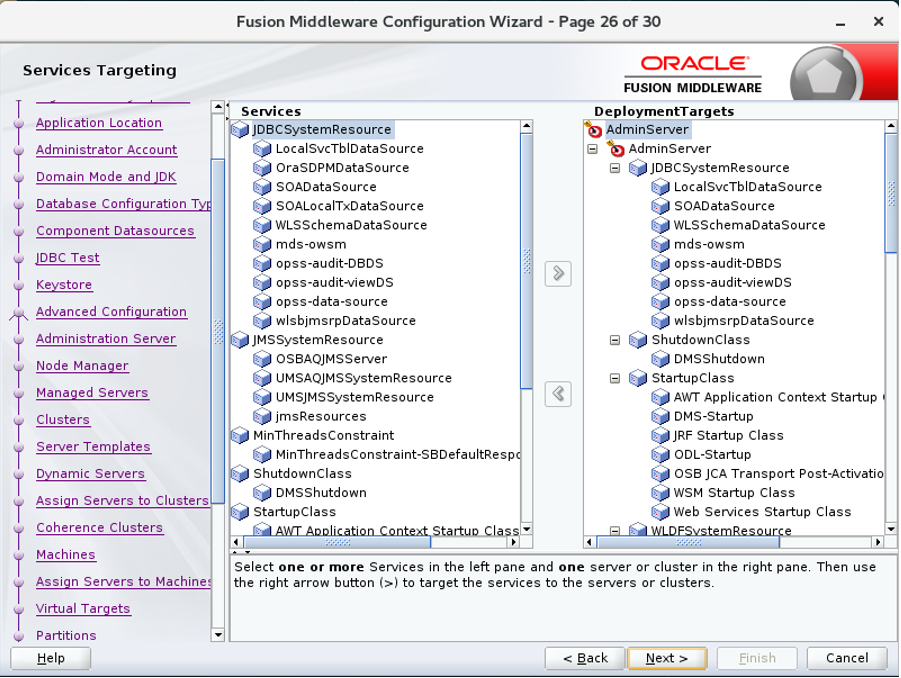Open the Component Datasources step

click(115, 231)
